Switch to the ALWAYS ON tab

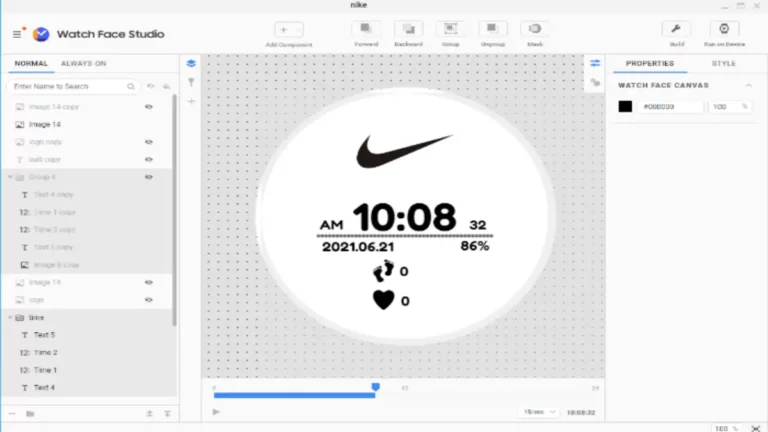(84, 64)
